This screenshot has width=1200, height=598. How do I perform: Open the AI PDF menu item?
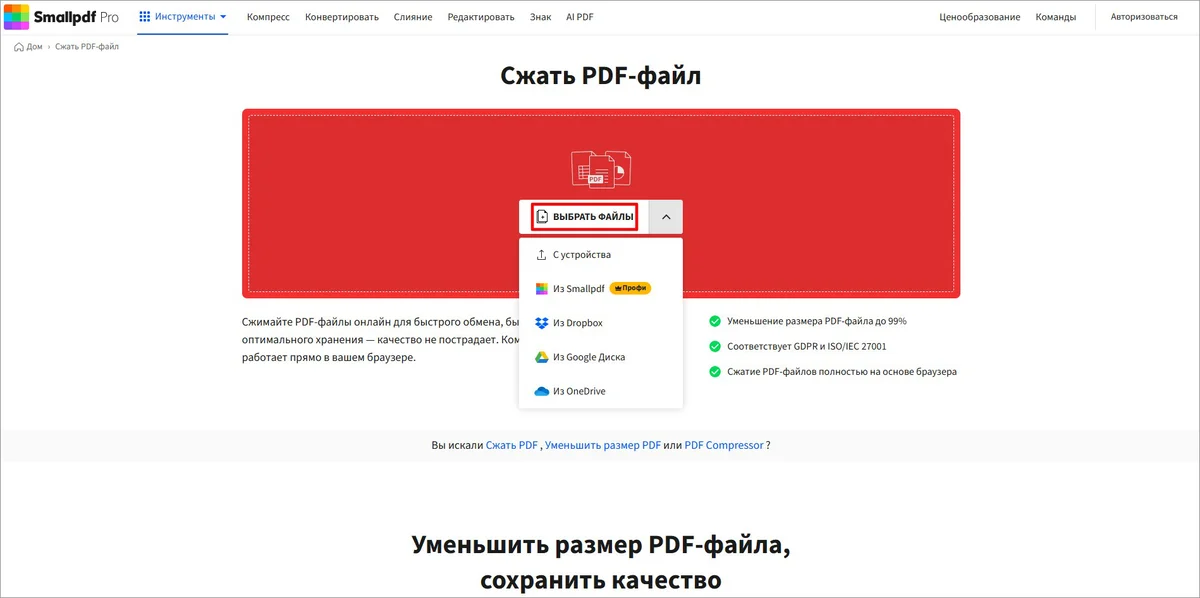[580, 17]
